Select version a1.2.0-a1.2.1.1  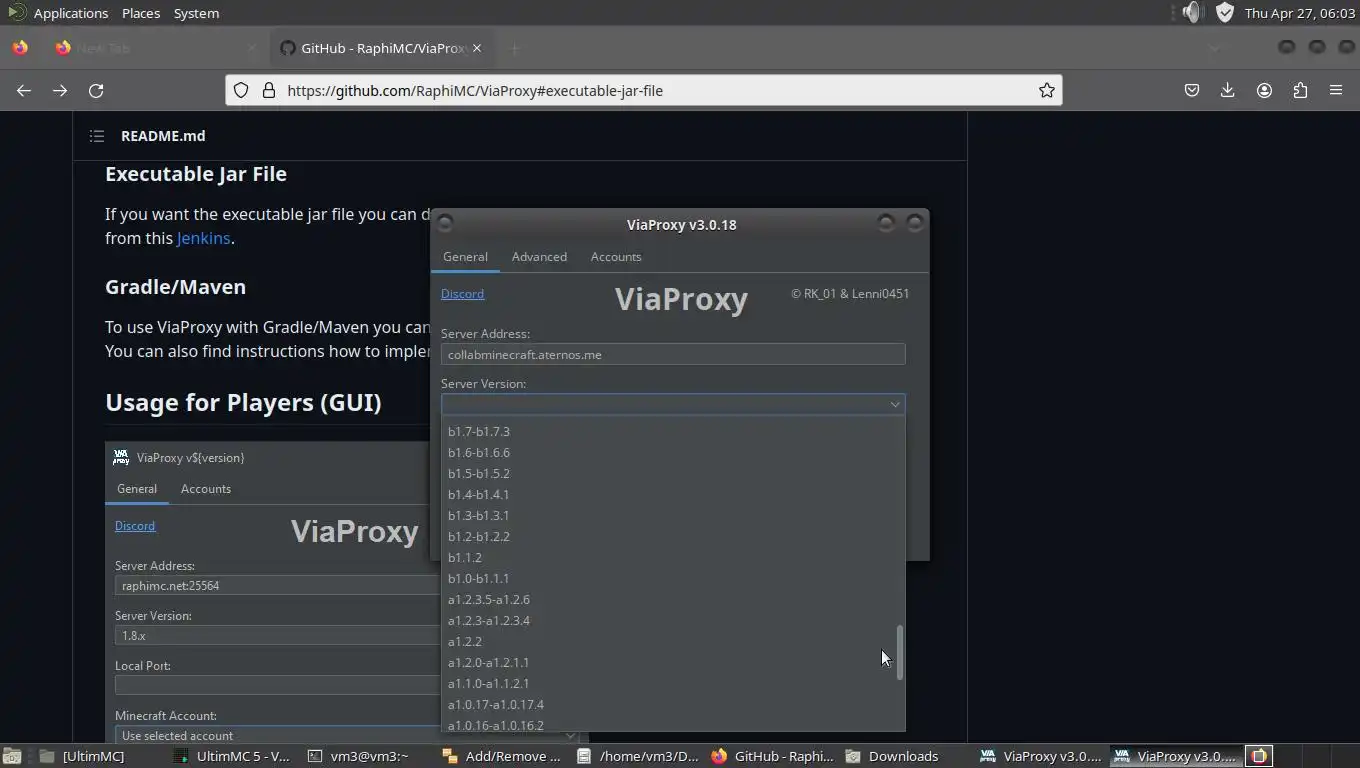(673, 663)
